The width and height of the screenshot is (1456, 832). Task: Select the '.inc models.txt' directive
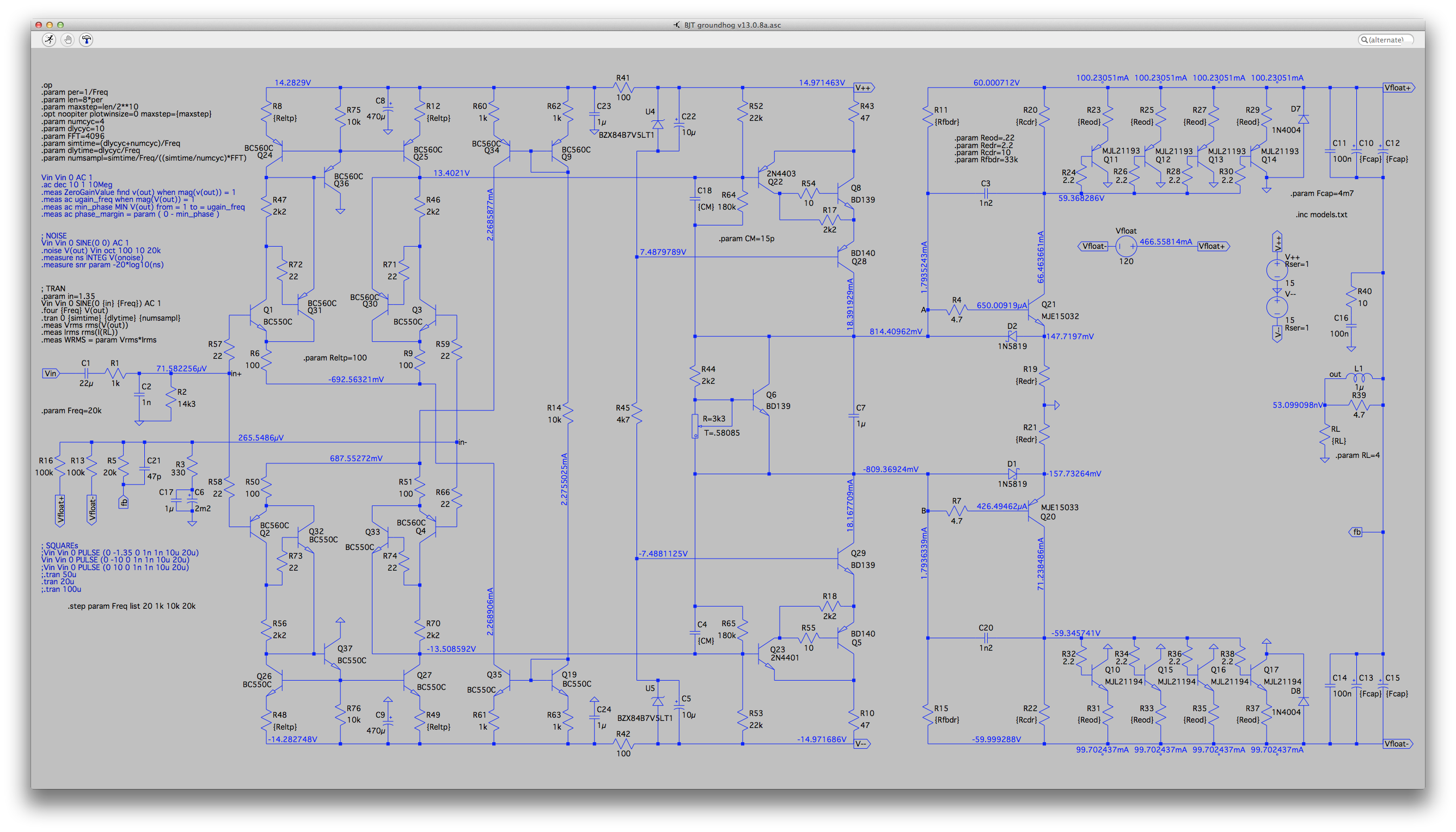click(1321, 215)
